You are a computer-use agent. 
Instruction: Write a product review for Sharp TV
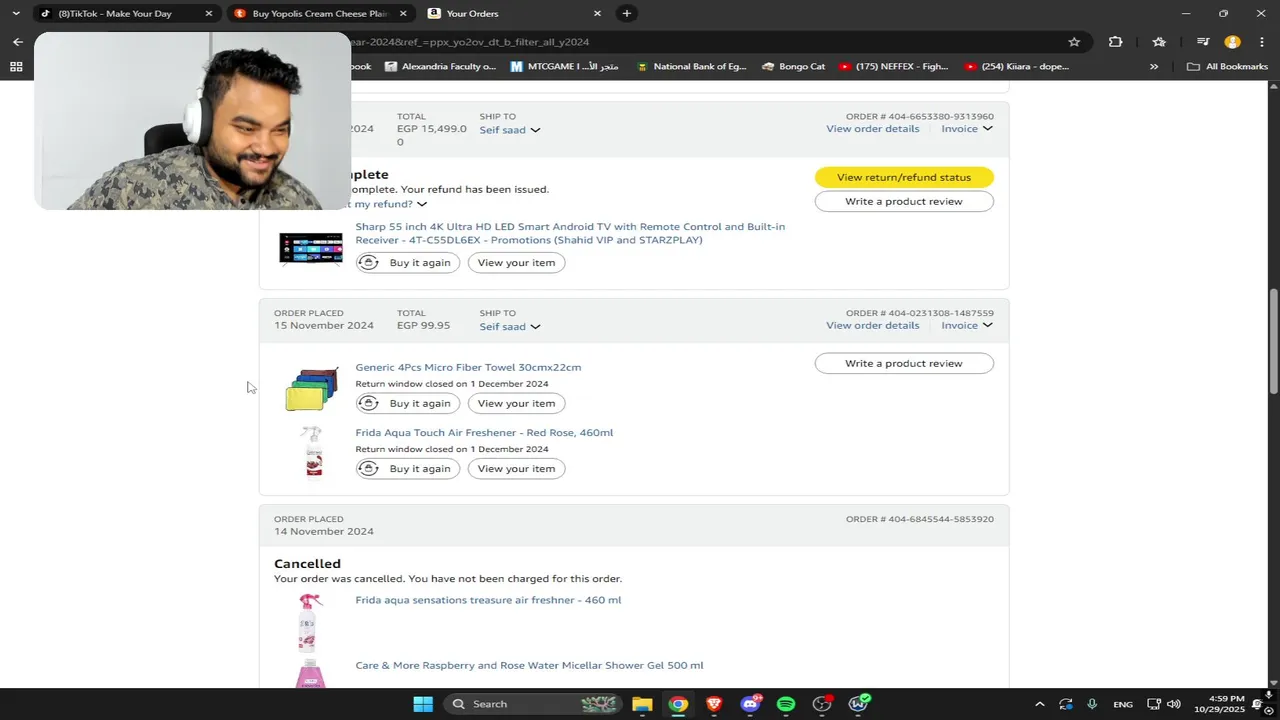(904, 201)
